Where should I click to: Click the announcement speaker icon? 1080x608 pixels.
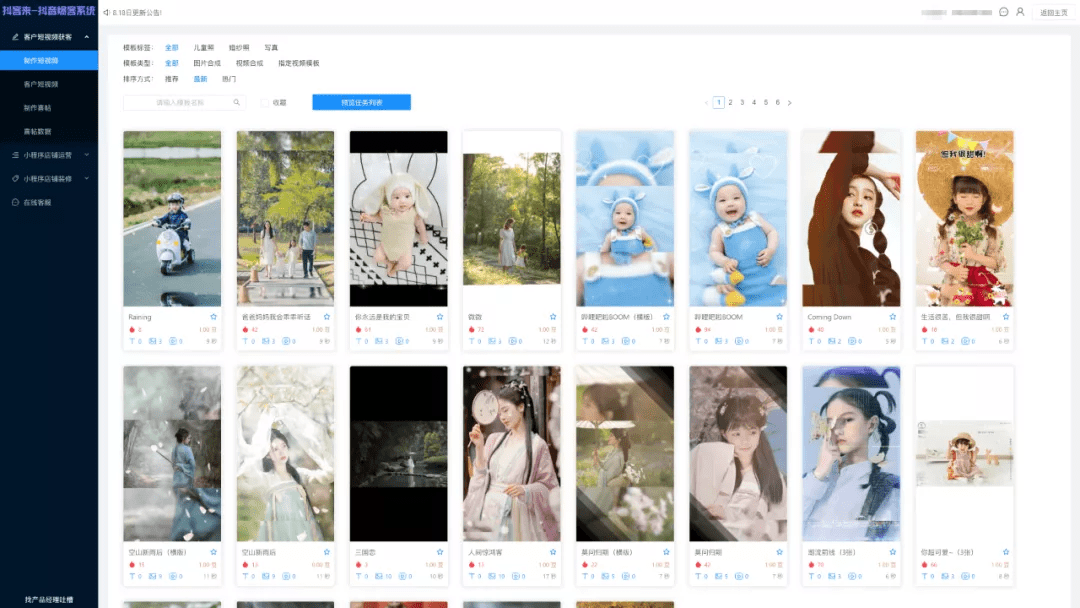coord(107,13)
